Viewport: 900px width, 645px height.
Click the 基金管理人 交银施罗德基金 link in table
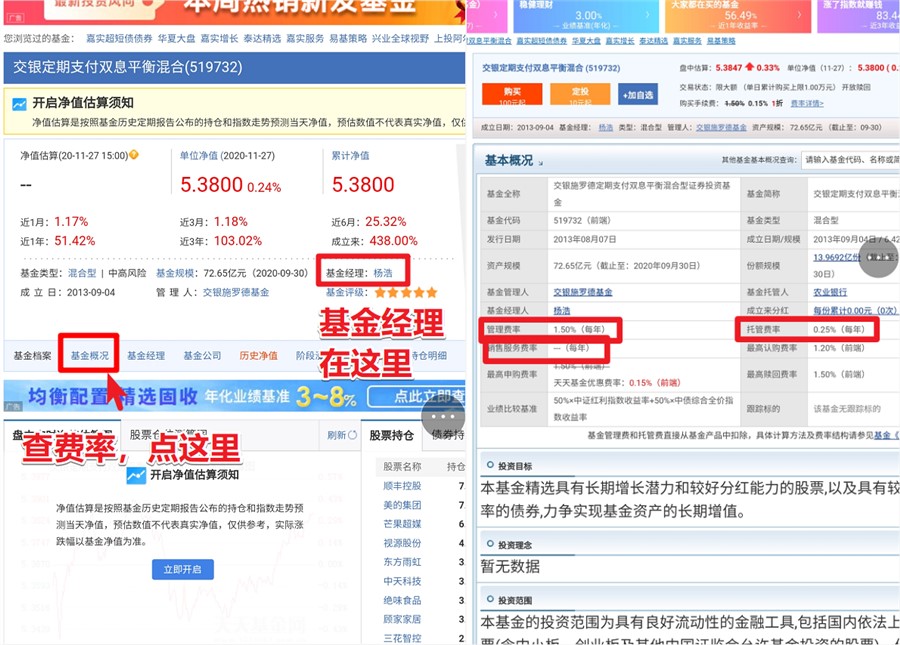point(583,292)
